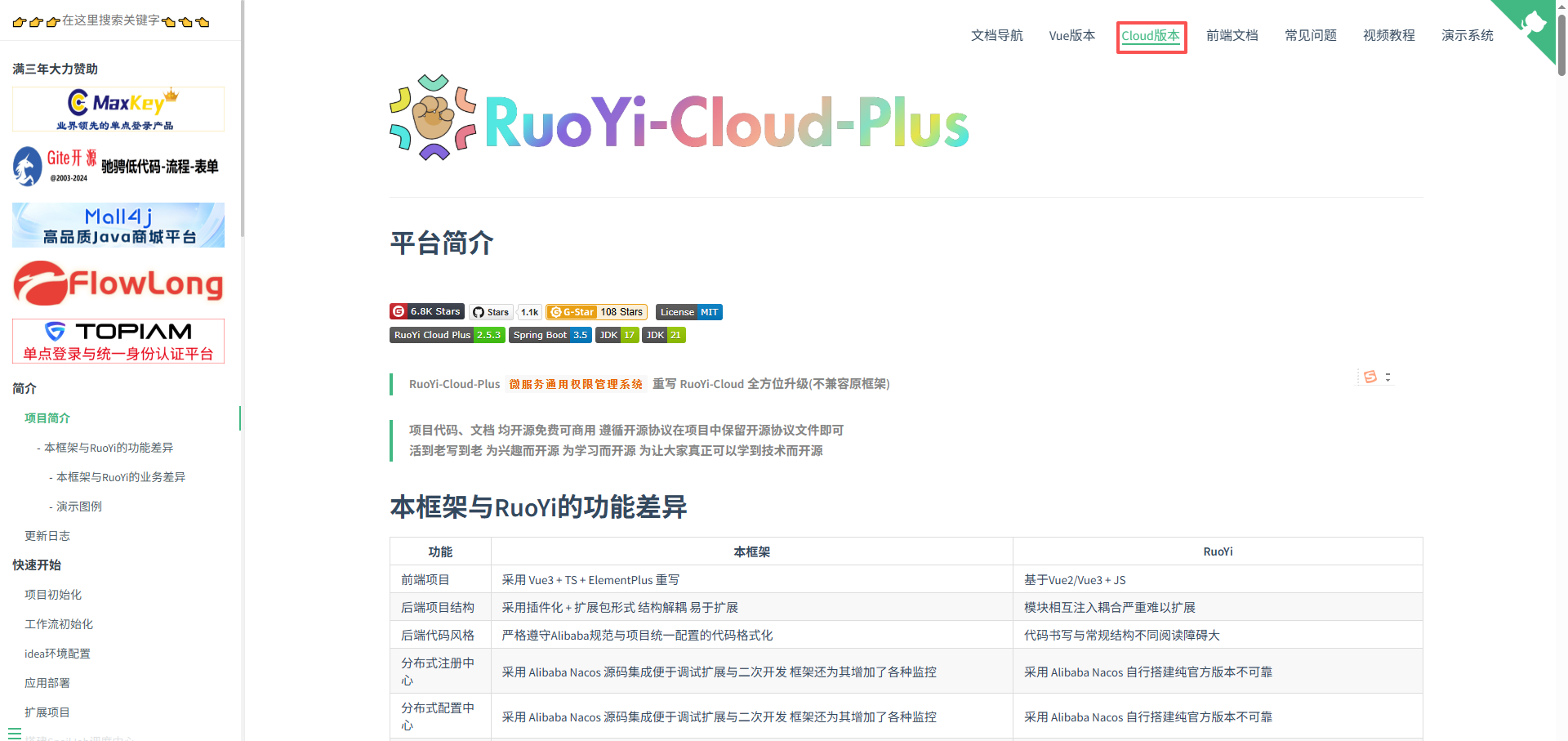Viewport: 1568px width, 741px height.
Task: Open the 文档导航 nav menu
Action: [997, 35]
